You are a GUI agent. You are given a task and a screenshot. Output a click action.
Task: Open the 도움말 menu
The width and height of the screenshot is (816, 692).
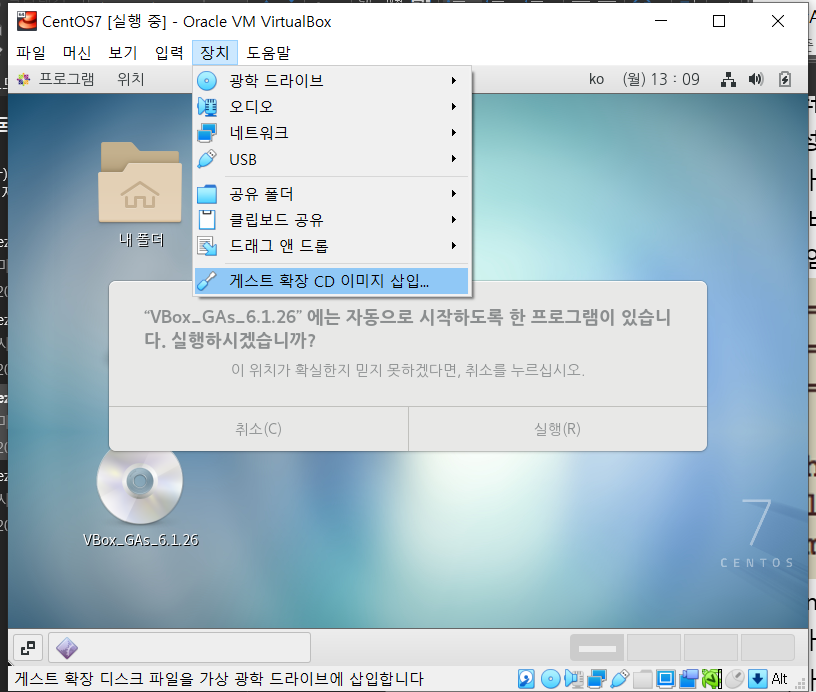click(x=268, y=53)
